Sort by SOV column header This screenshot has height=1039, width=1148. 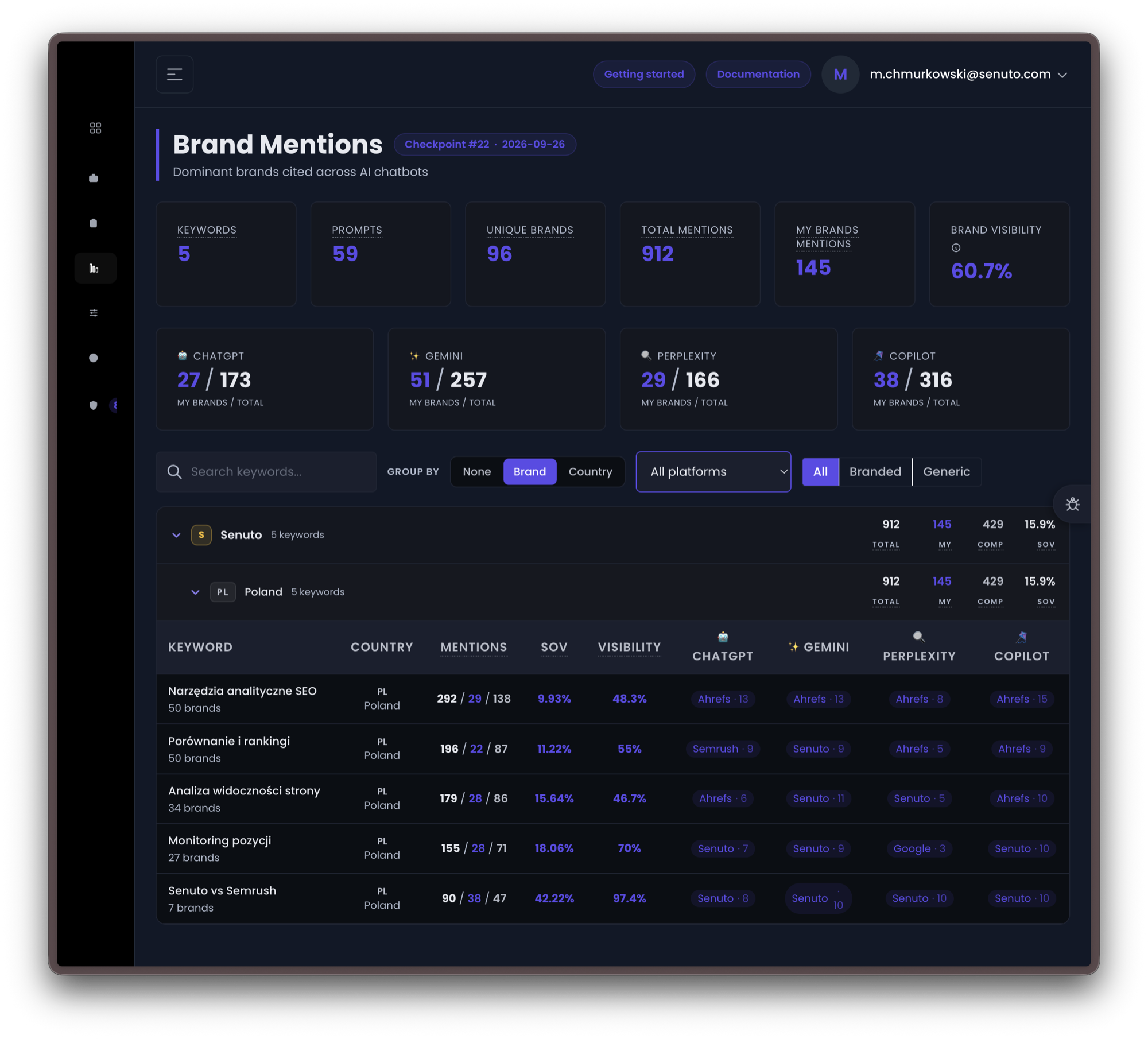(554, 647)
